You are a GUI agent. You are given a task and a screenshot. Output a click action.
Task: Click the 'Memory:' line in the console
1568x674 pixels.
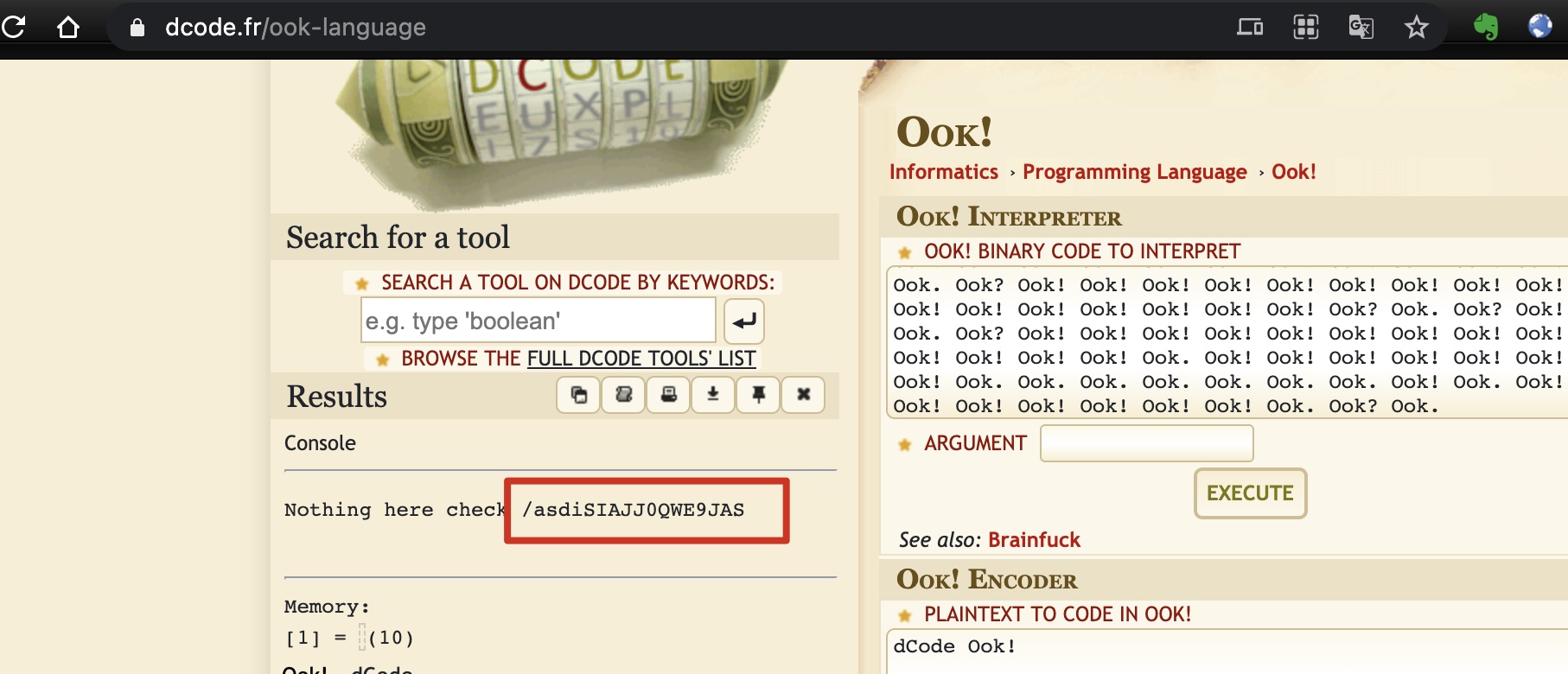click(x=327, y=607)
